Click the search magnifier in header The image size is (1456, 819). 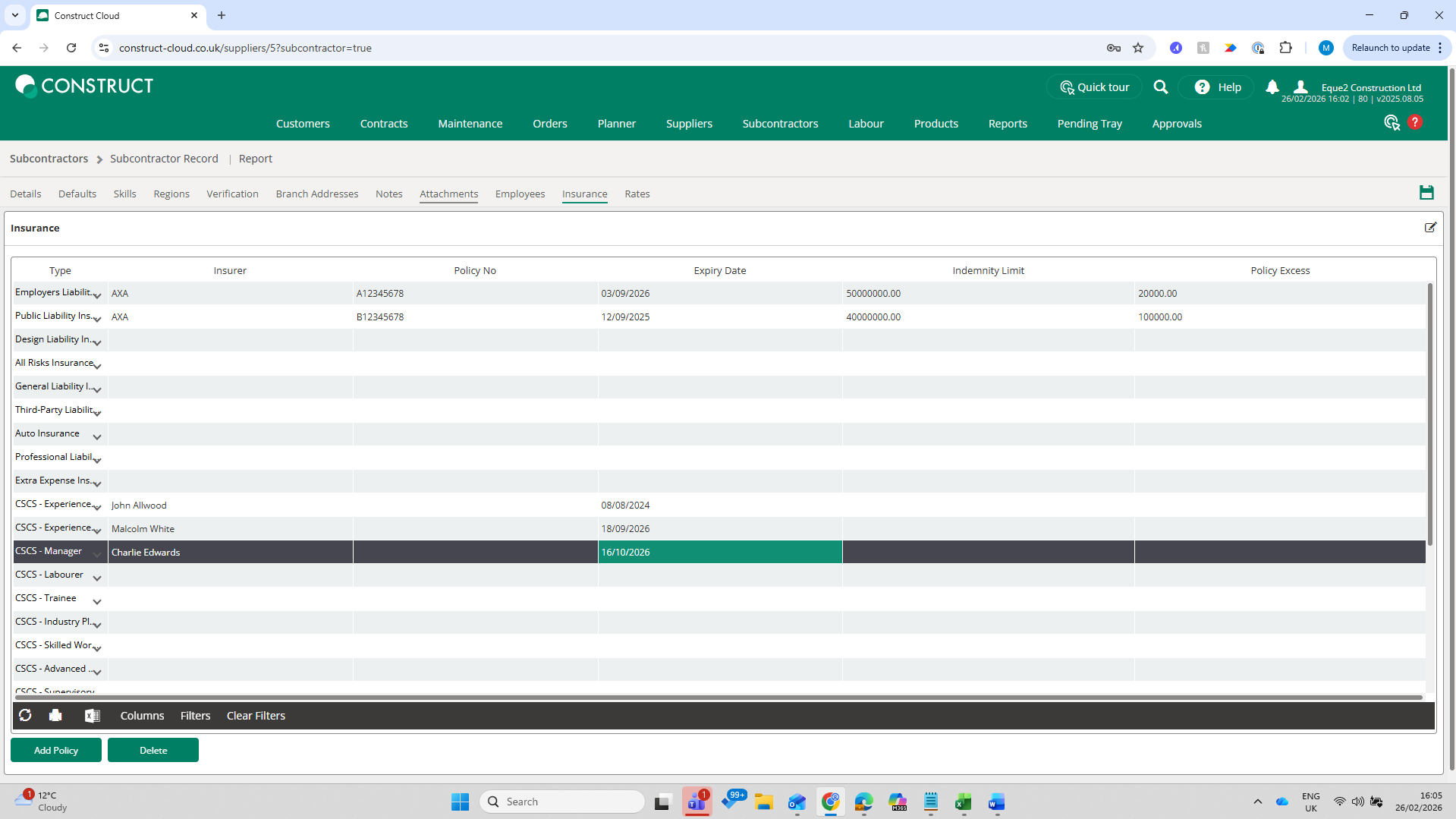1161,87
